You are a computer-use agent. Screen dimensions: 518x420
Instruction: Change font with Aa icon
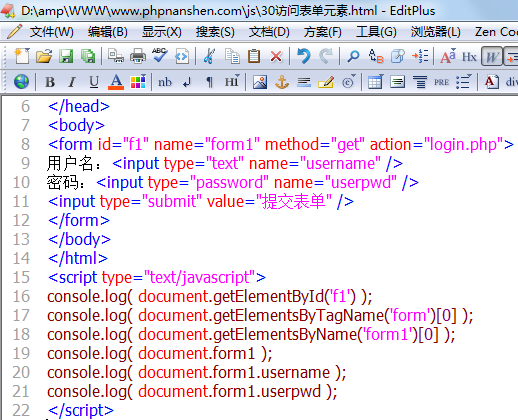(x=447, y=56)
